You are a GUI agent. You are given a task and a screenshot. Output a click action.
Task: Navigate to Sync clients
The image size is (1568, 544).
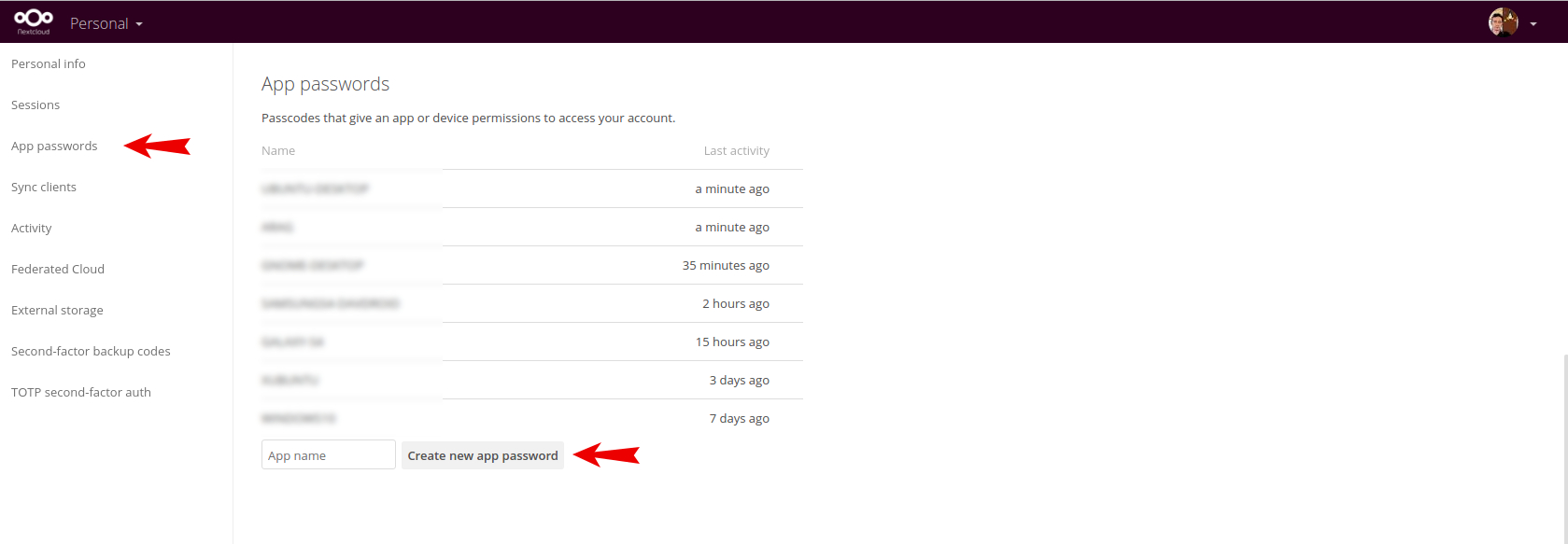[x=44, y=187]
